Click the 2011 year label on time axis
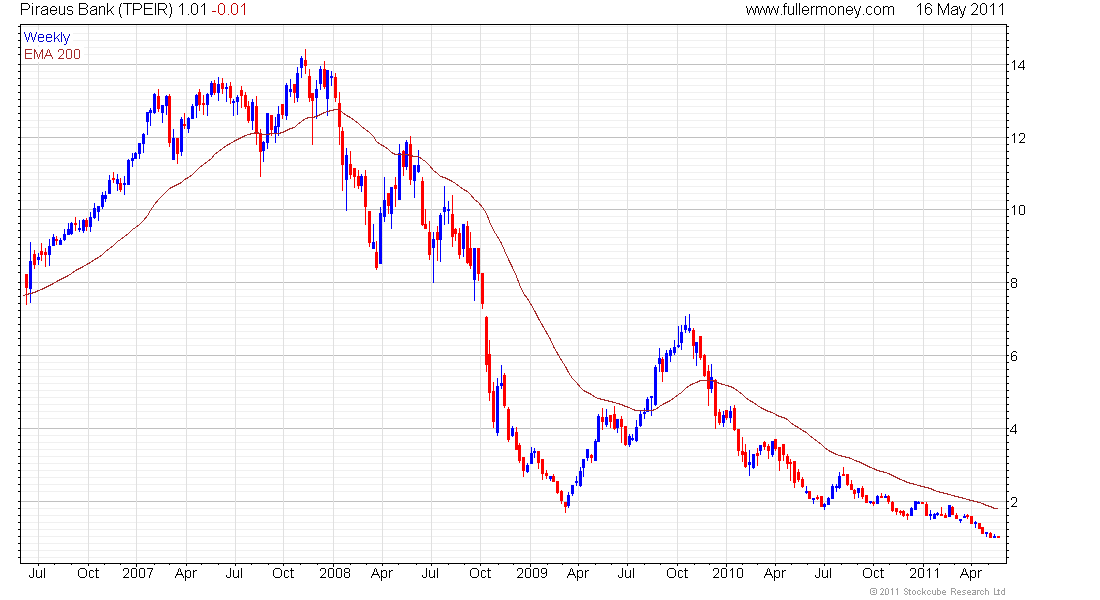The width and height of the screenshot is (1100, 600). pos(924,573)
